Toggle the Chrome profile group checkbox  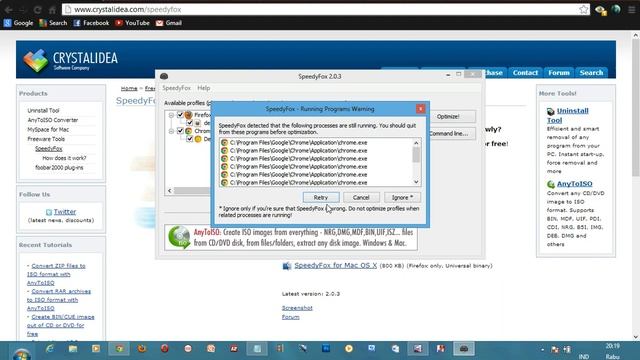pyautogui.click(x=180, y=131)
